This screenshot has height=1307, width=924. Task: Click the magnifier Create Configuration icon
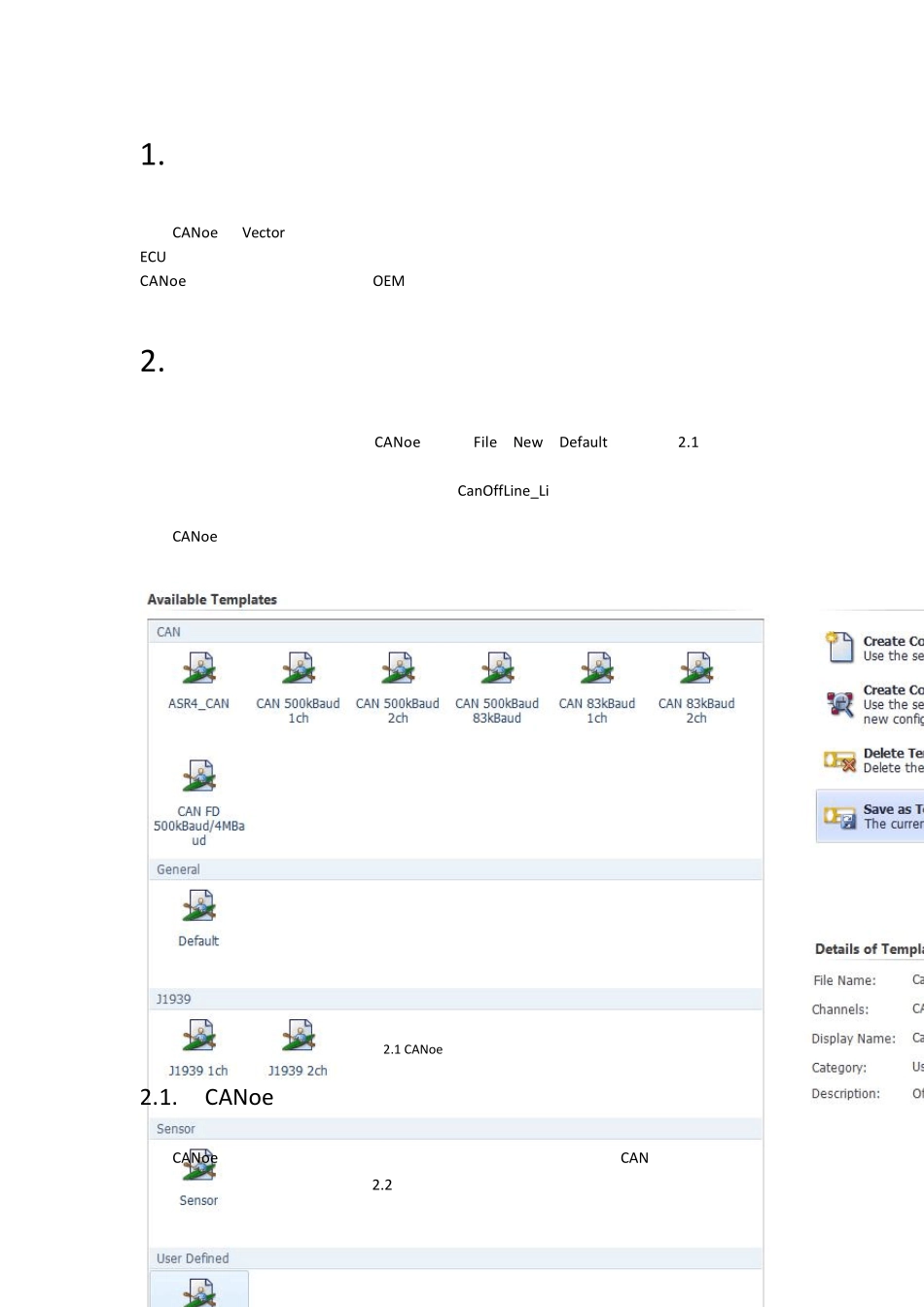point(839,702)
